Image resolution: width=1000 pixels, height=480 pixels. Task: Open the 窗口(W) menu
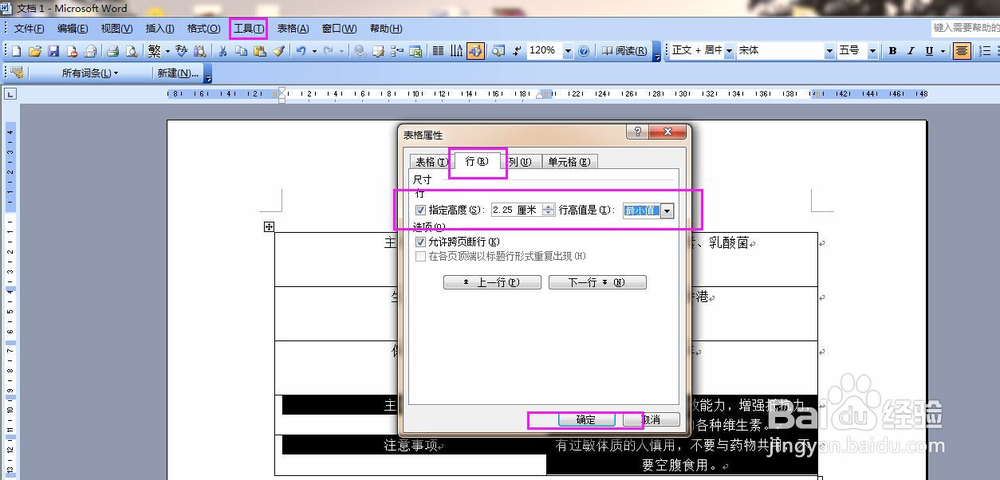tap(339, 29)
